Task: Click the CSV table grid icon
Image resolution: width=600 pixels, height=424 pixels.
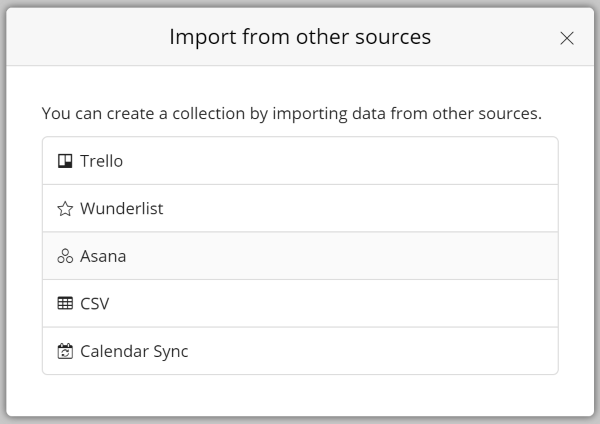Action: (x=65, y=303)
